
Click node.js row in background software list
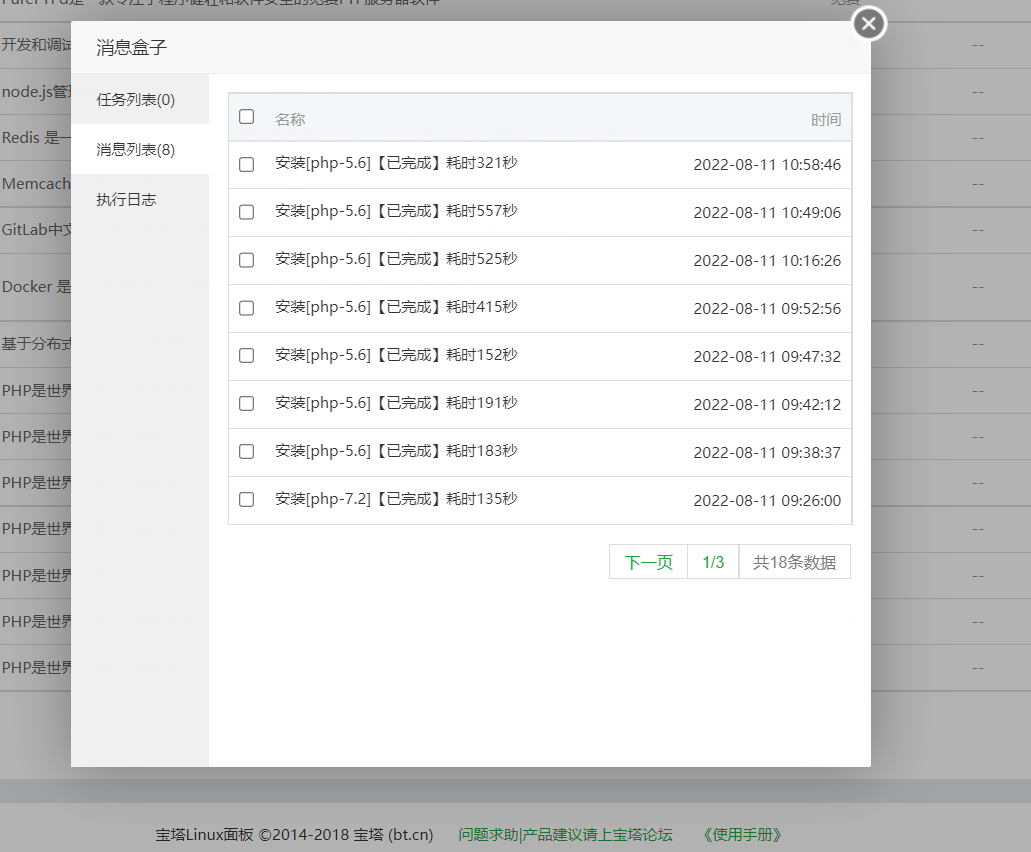[x=36, y=92]
